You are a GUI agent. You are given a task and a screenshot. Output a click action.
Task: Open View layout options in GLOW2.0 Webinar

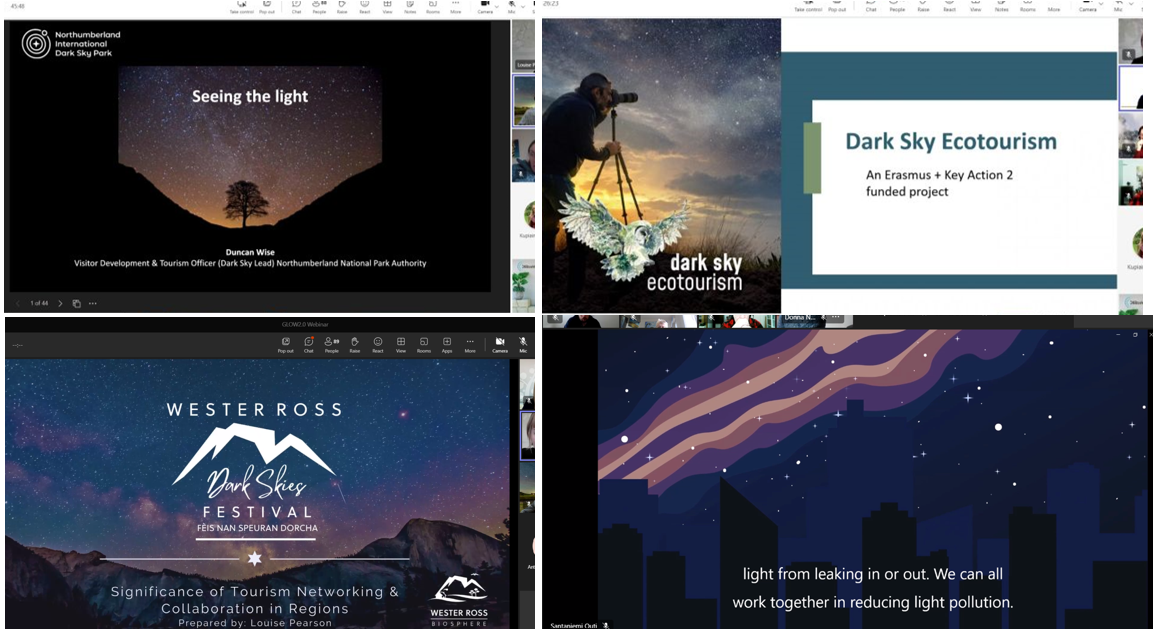(401, 344)
